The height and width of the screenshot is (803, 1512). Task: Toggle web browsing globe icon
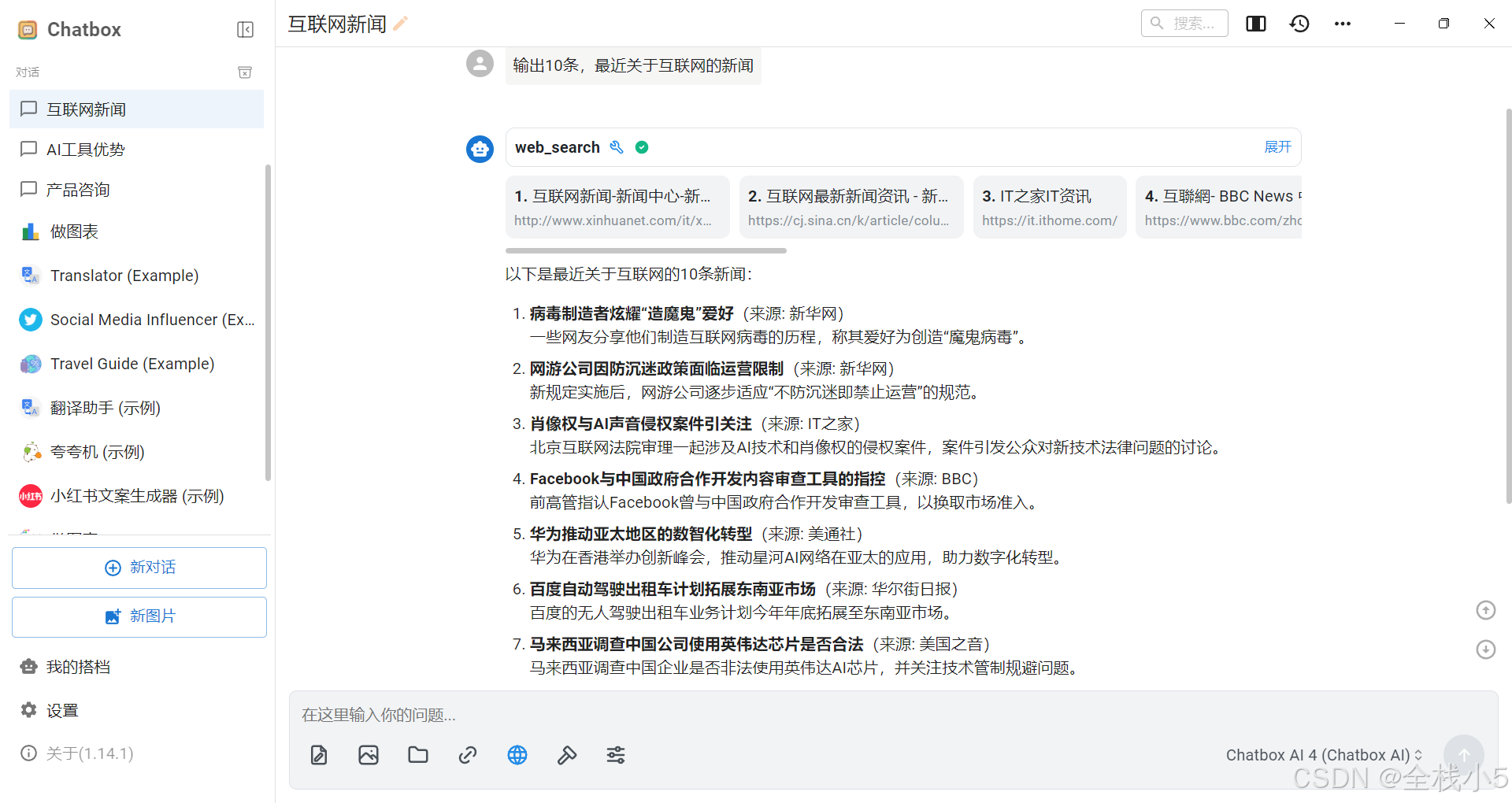pyautogui.click(x=517, y=755)
